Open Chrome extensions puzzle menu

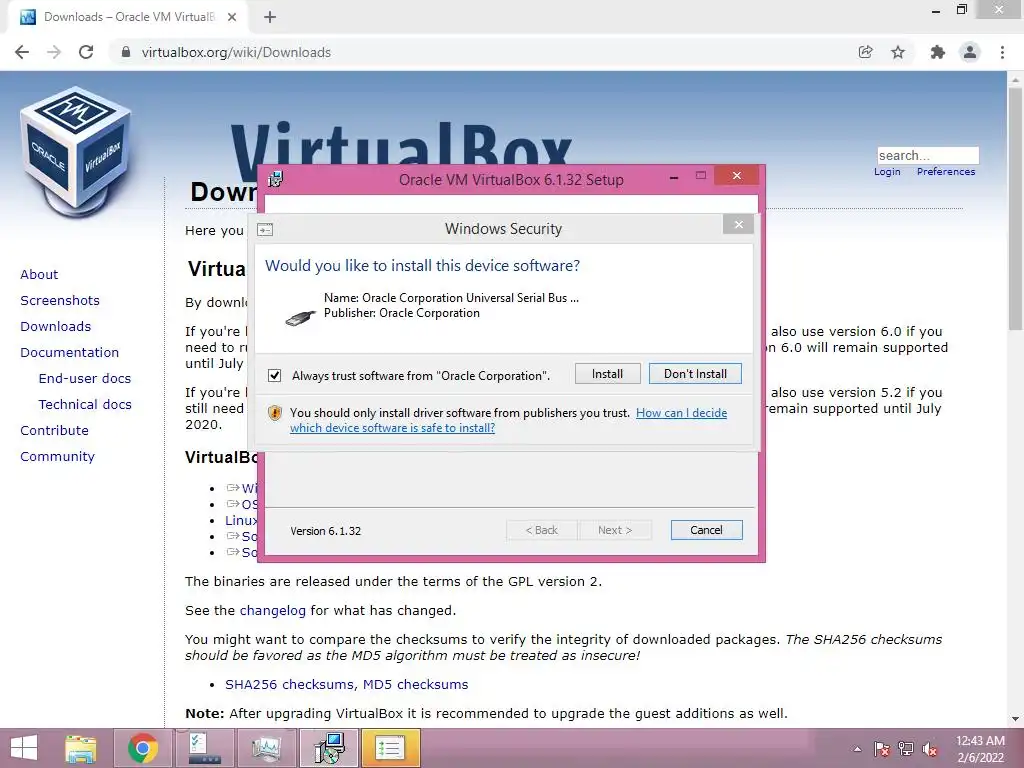938,52
